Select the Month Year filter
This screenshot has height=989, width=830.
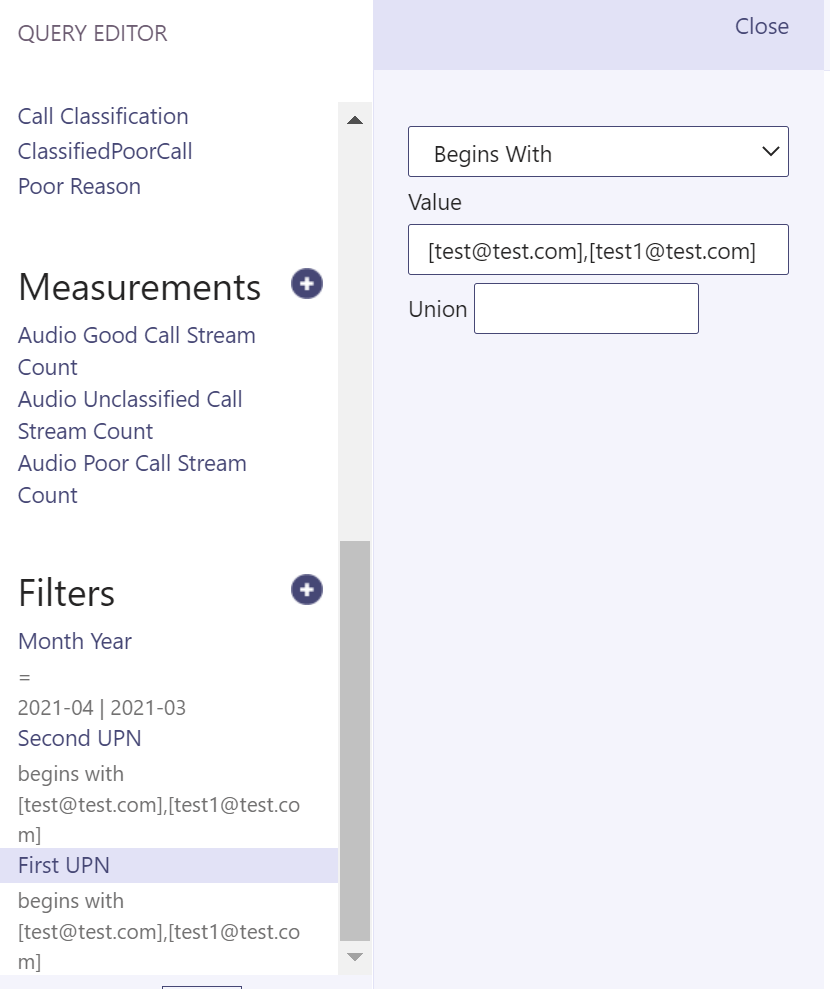coord(74,641)
